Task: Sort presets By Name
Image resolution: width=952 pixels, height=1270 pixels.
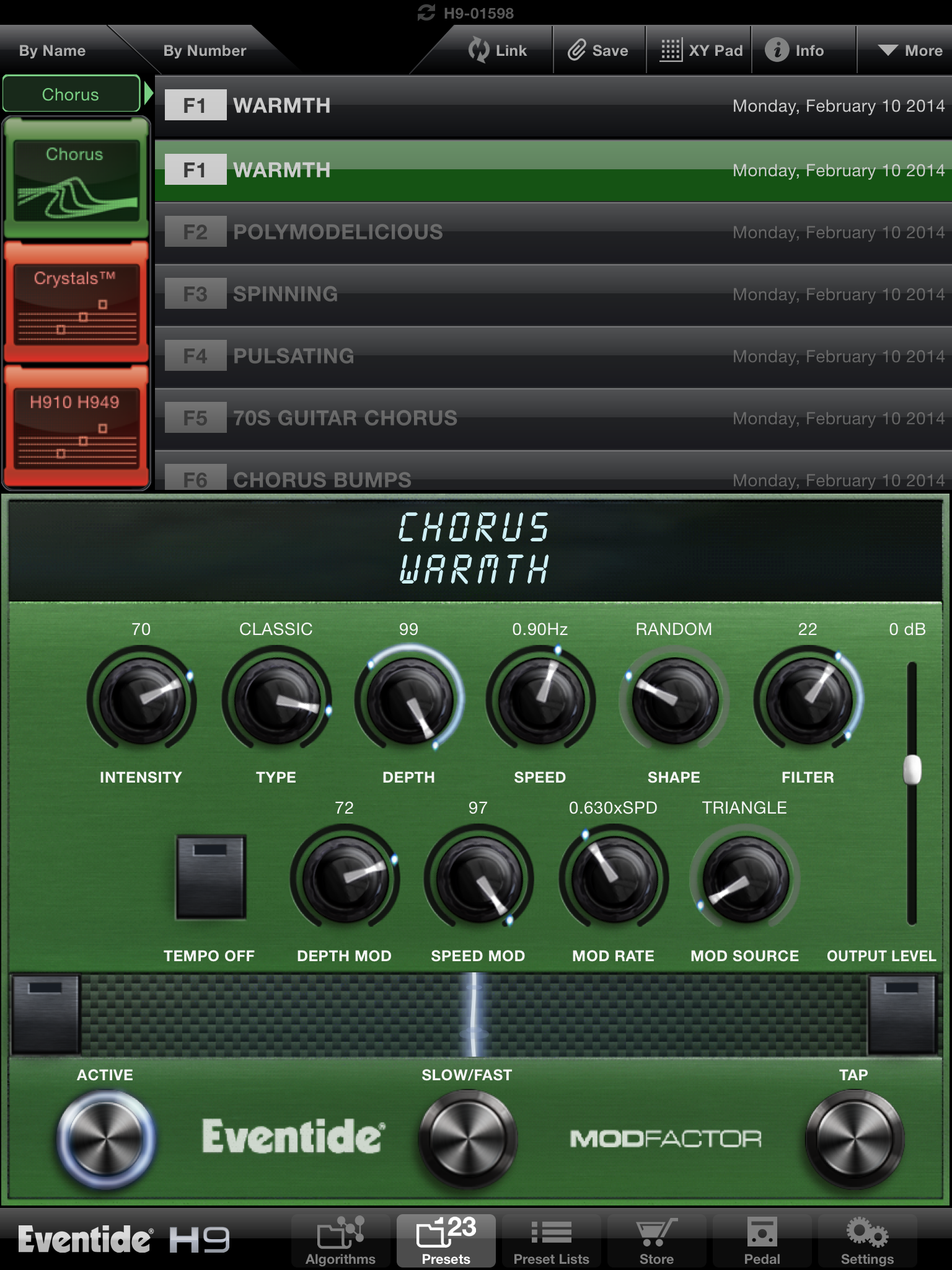Action: click(x=53, y=50)
